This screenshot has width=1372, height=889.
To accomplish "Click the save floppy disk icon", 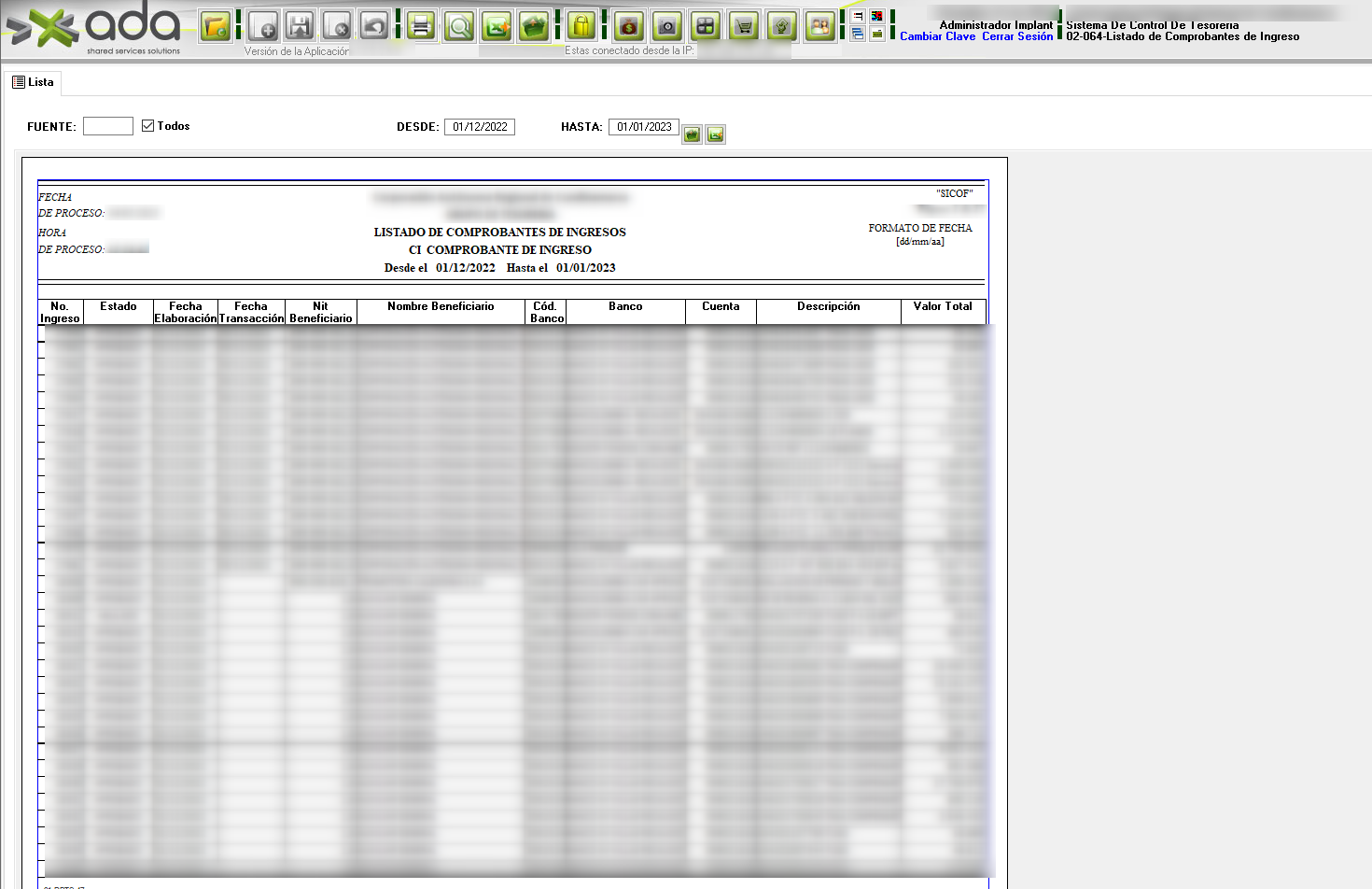I will 300,26.
